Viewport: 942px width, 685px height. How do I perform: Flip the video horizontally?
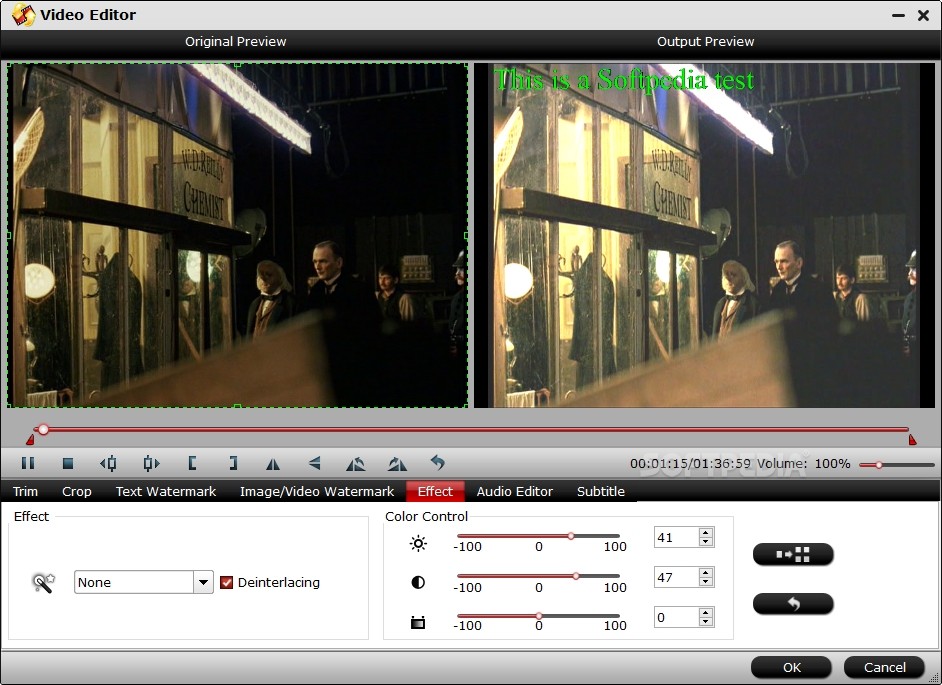point(273,464)
